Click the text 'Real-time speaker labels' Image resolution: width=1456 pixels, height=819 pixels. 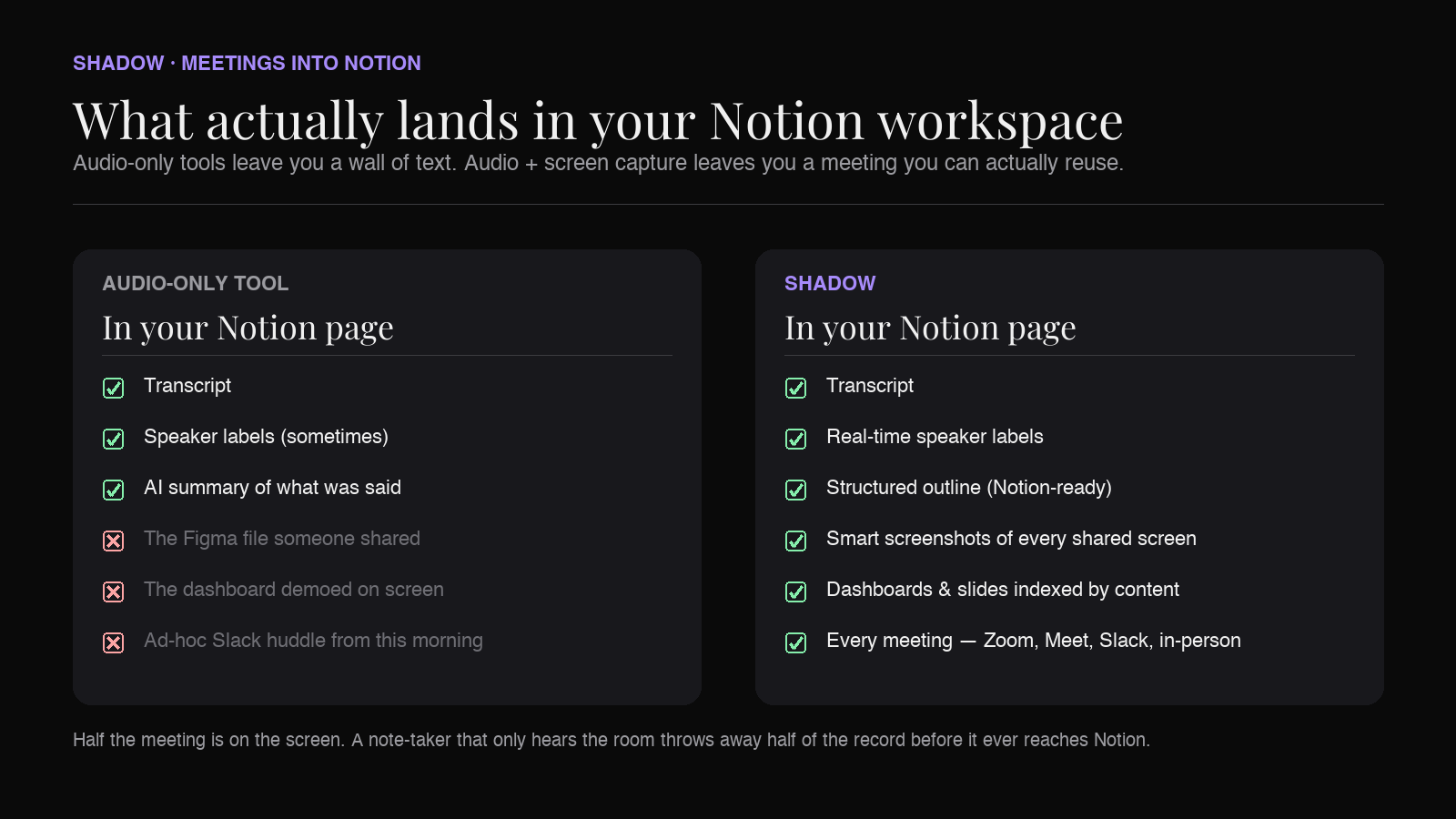(x=935, y=437)
